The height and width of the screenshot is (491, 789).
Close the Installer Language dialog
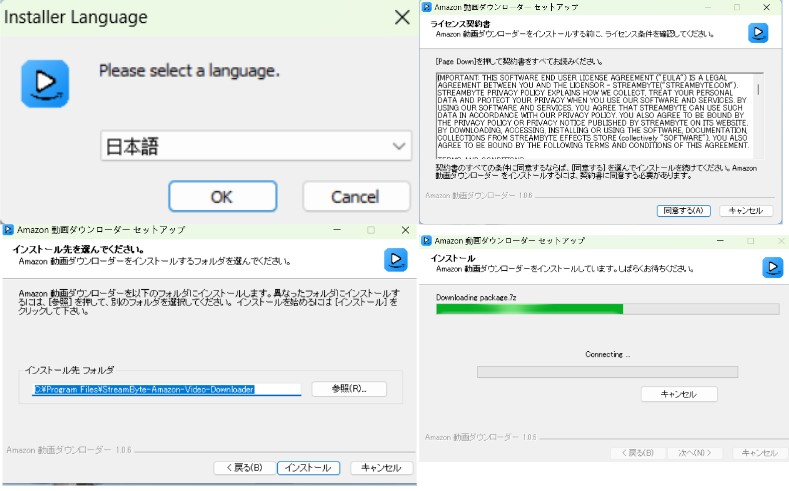[402, 17]
